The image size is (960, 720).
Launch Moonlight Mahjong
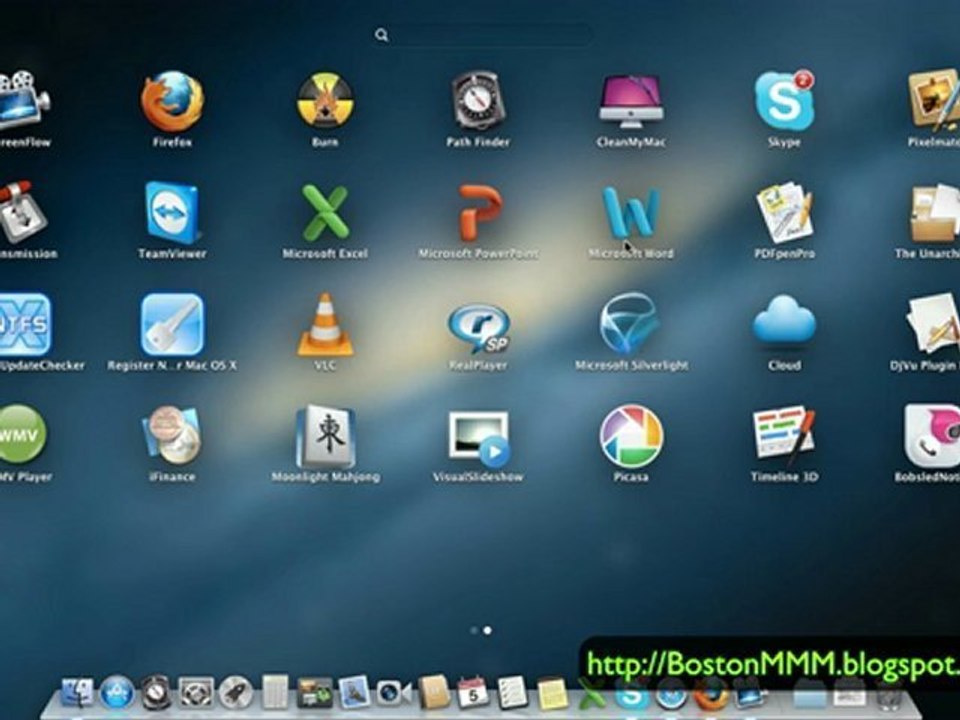pos(326,437)
